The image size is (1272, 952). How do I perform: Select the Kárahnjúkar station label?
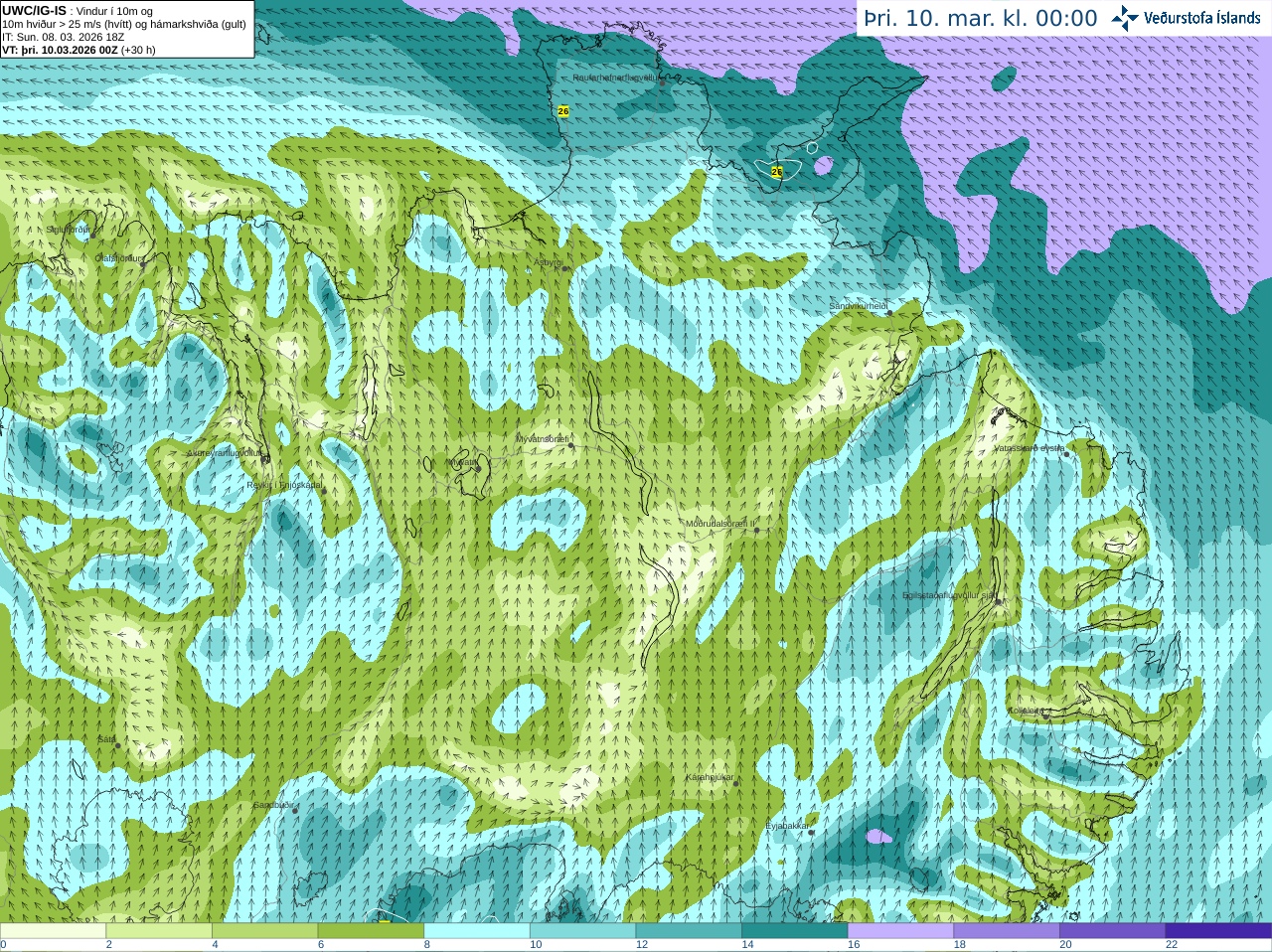pyautogui.click(x=710, y=777)
